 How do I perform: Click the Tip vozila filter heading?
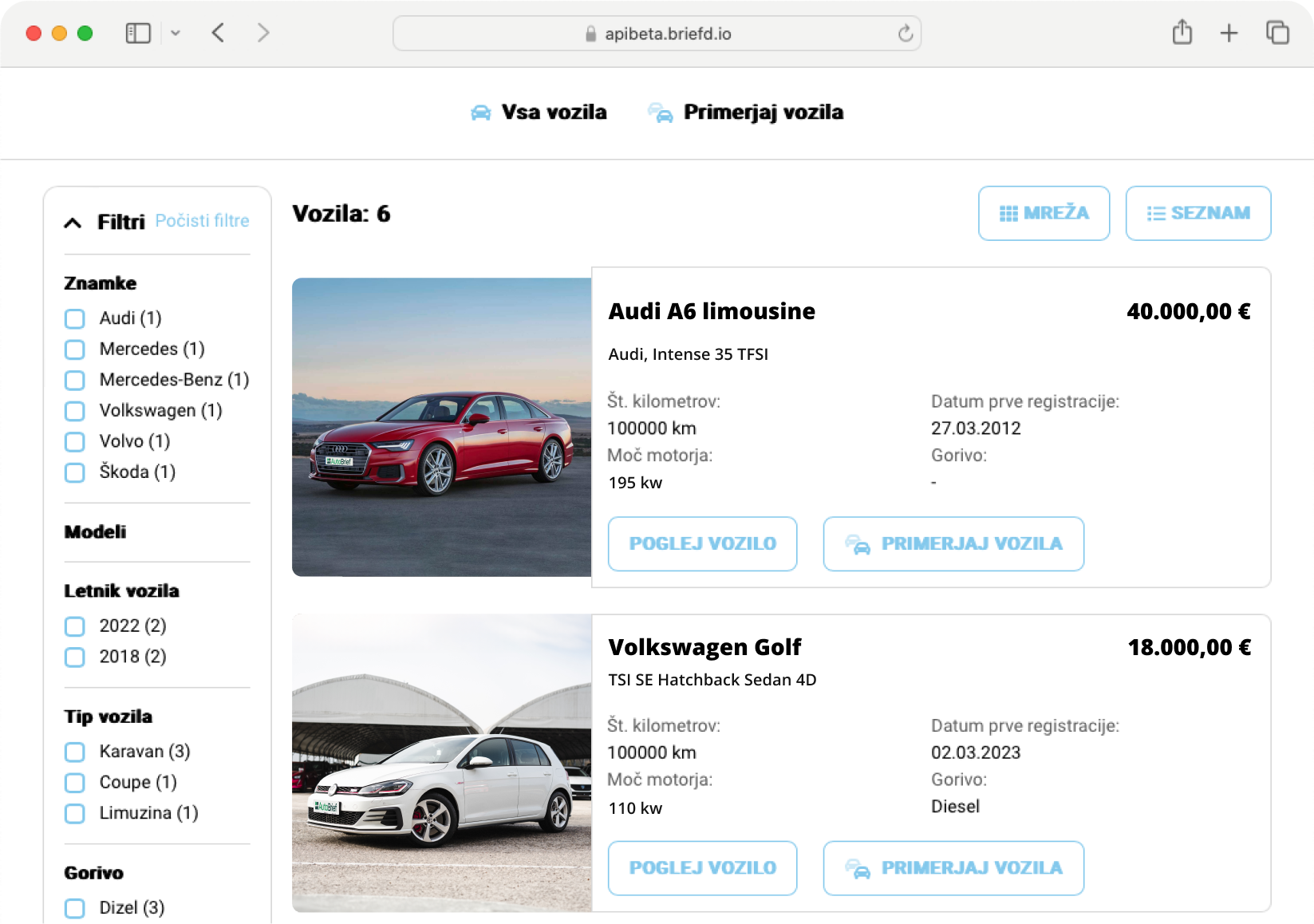pos(108,717)
